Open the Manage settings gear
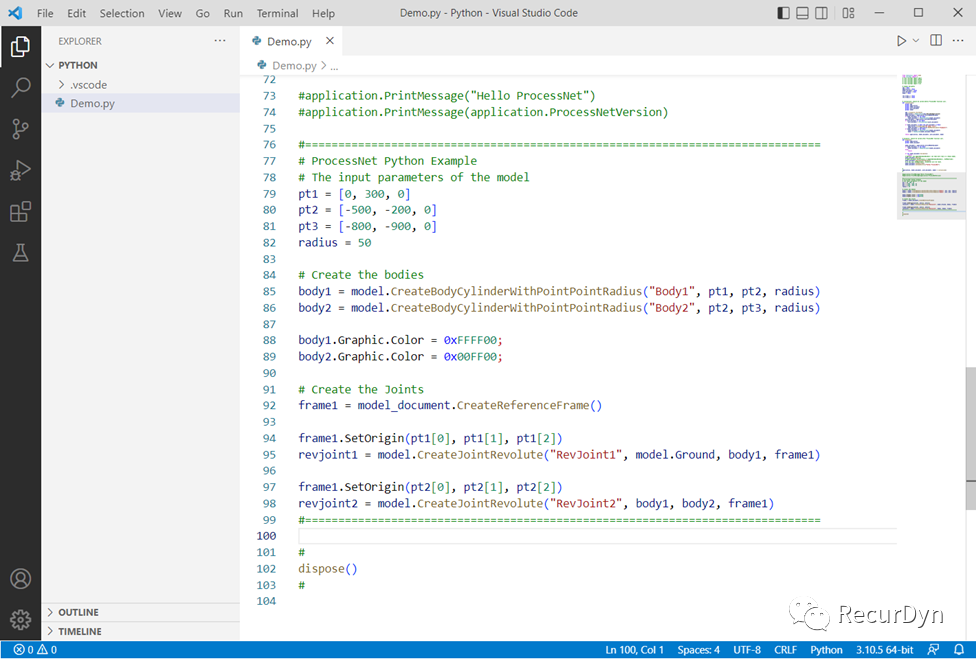 [x=21, y=619]
